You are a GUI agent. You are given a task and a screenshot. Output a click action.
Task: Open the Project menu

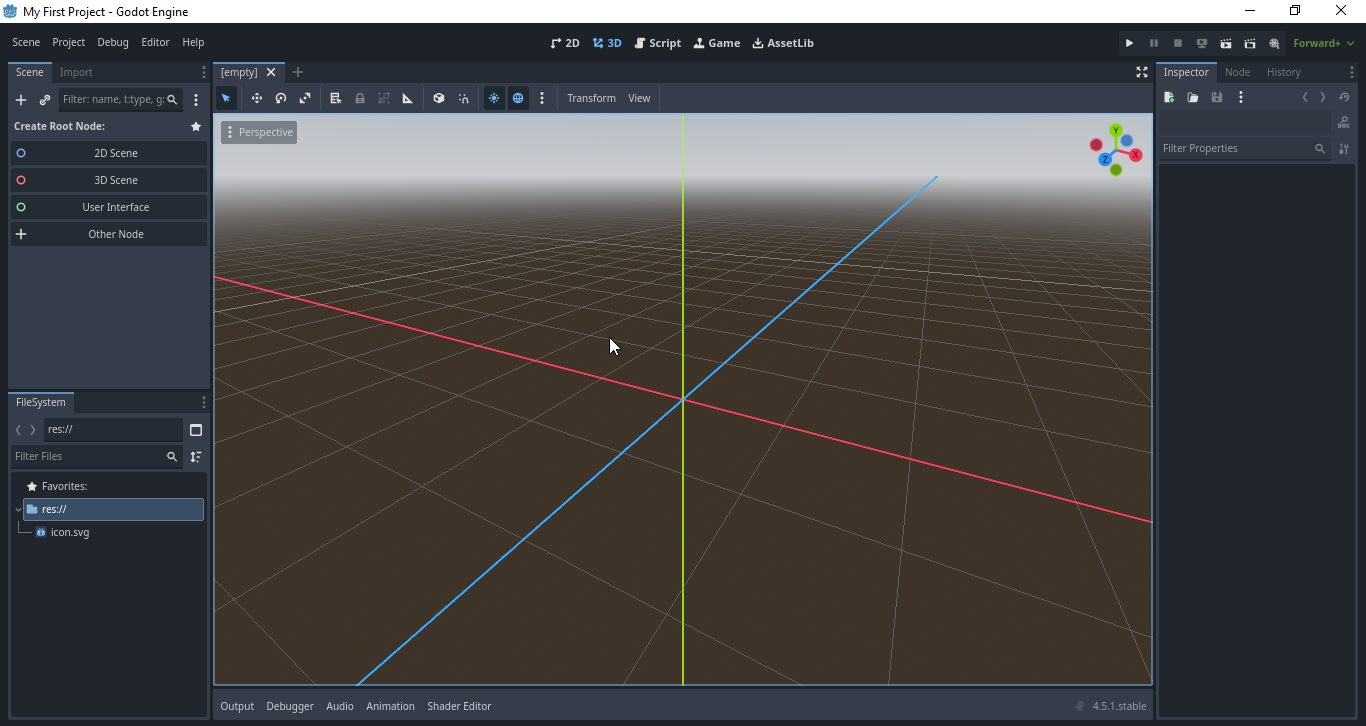click(69, 42)
